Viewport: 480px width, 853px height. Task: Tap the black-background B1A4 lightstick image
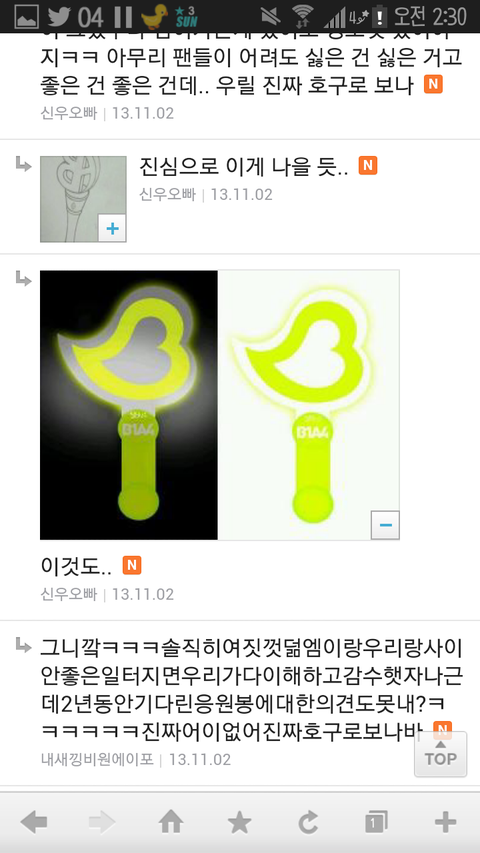[128, 405]
